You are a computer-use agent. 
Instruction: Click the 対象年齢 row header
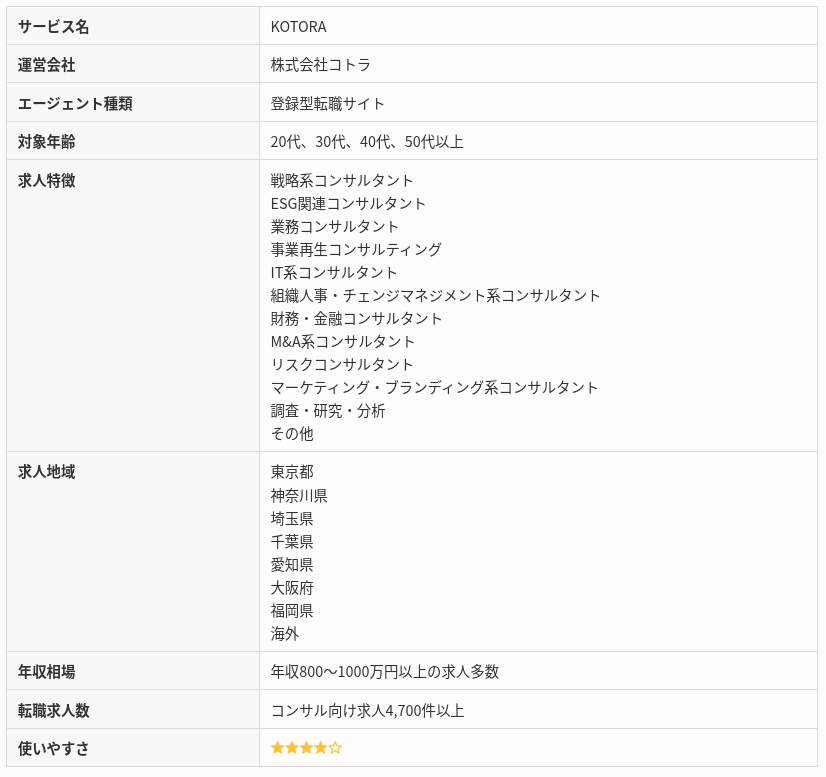click(46, 142)
